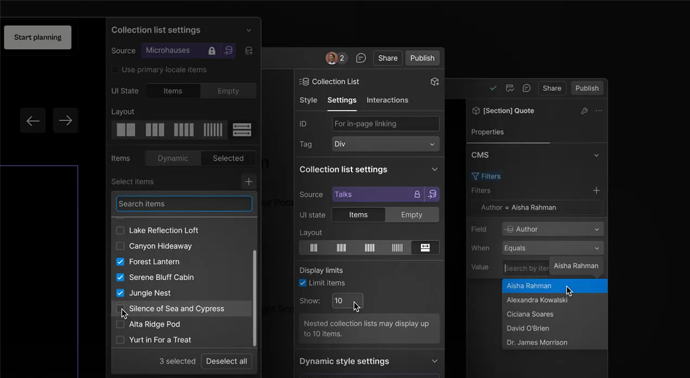Open comments icon left of avatar-window Share
The height and width of the screenshot is (378, 690).
361,58
